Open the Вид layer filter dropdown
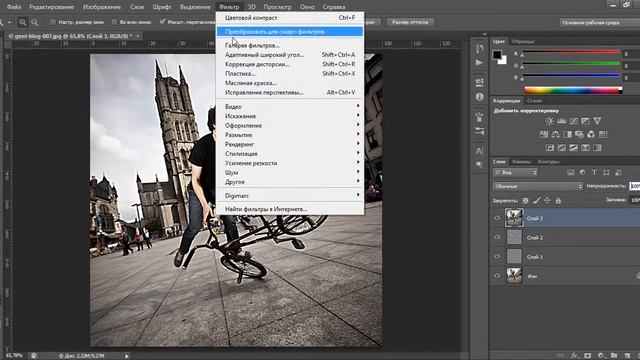 [515, 173]
